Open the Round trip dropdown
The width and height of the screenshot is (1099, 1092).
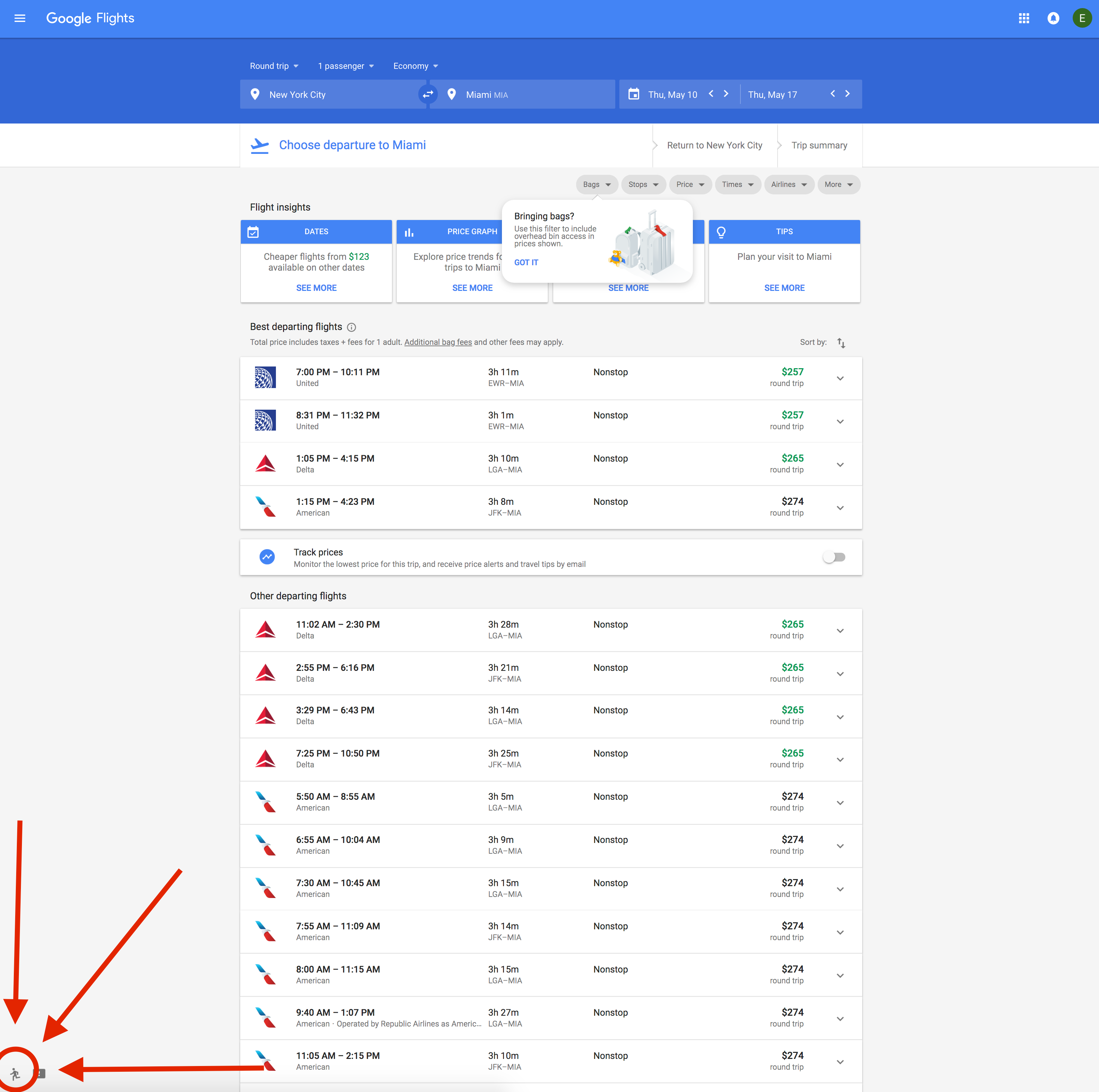pos(274,66)
